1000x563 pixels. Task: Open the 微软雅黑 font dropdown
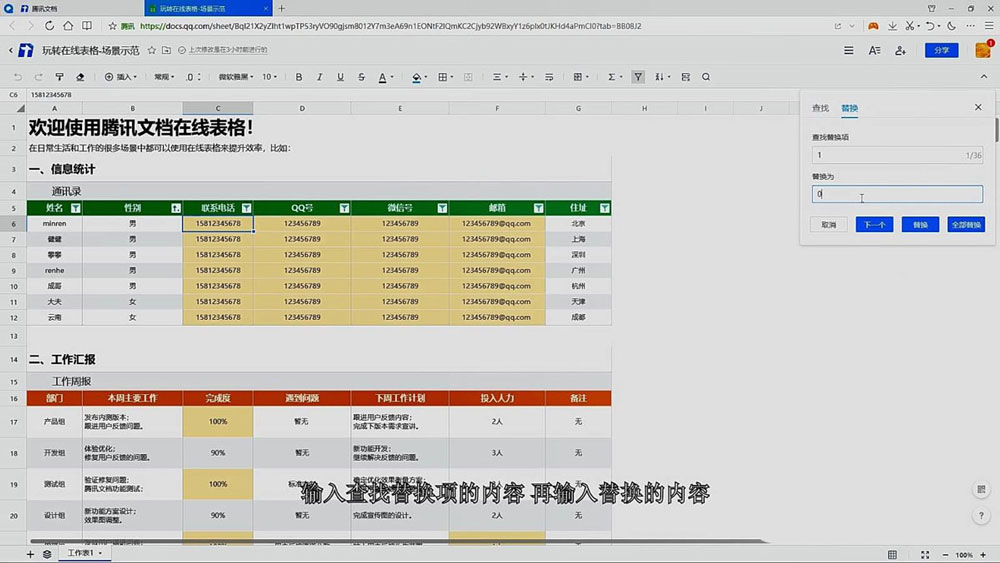pos(236,77)
